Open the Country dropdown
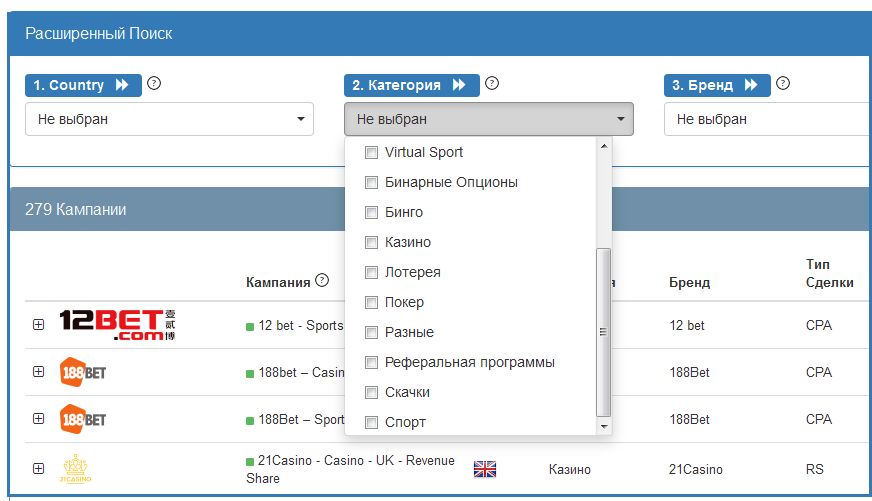This screenshot has width=872, height=501. click(169, 119)
